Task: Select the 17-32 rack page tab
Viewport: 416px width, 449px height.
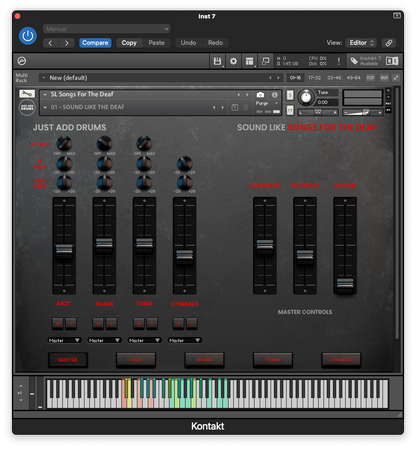Action: [x=314, y=78]
